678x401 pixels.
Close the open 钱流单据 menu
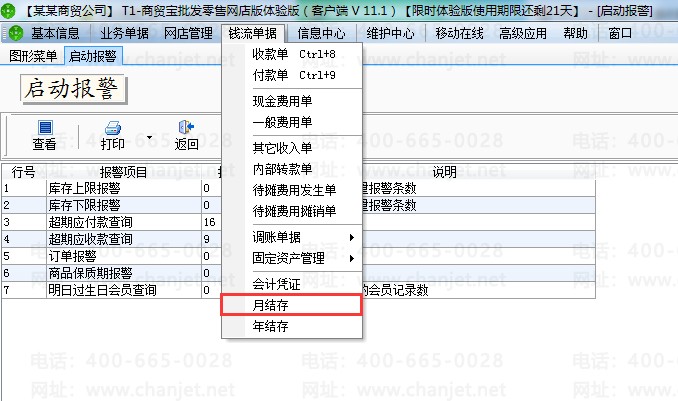click(253, 33)
